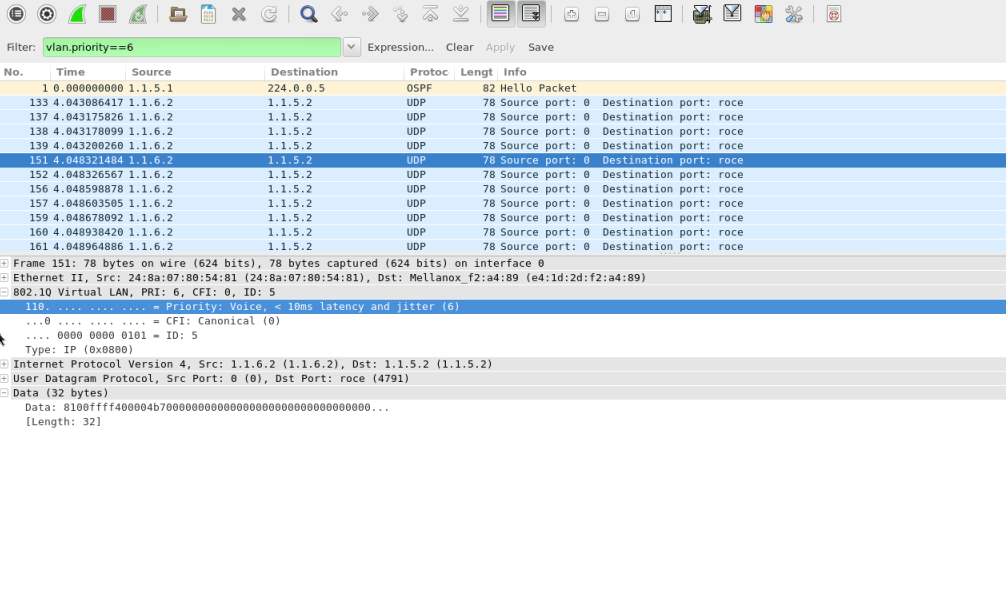1006x605 pixels.
Task: Clear the current display filter
Action: [459, 47]
